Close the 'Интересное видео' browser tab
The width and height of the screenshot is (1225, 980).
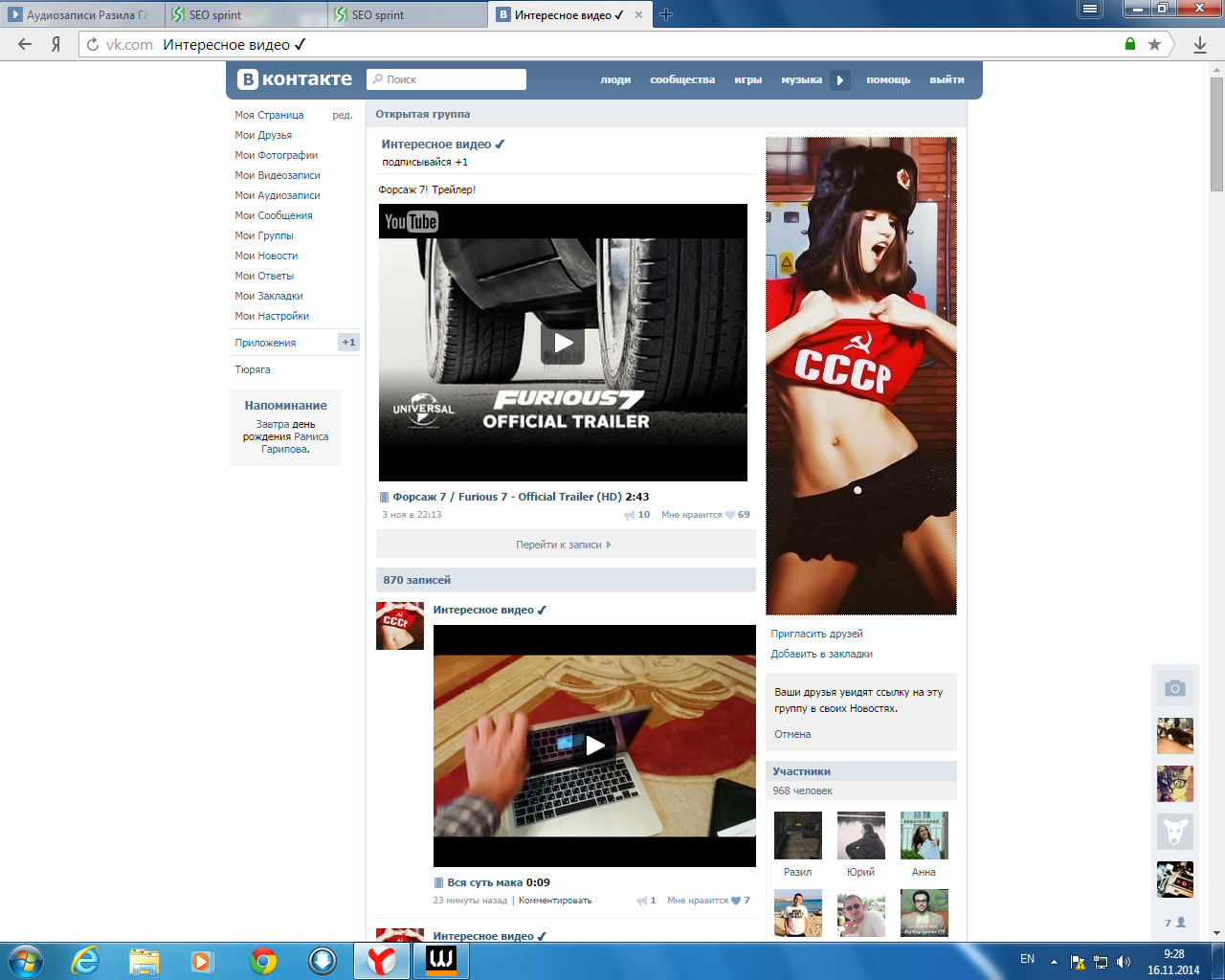[639, 14]
